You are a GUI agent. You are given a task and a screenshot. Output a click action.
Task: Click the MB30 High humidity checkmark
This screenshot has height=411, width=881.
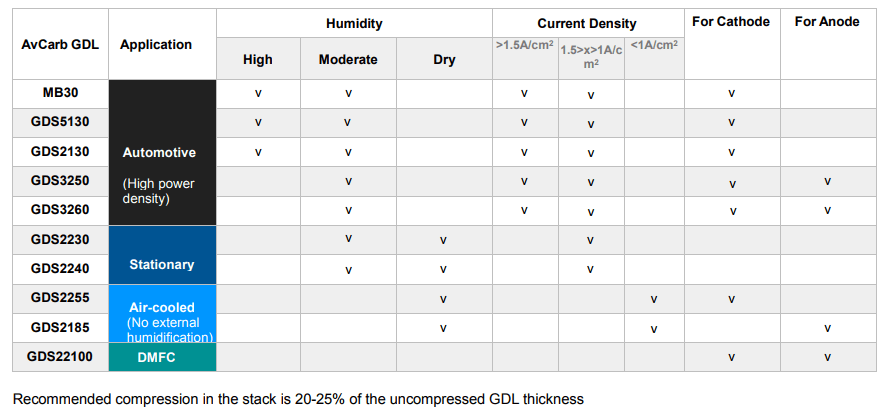[x=258, y=93]
